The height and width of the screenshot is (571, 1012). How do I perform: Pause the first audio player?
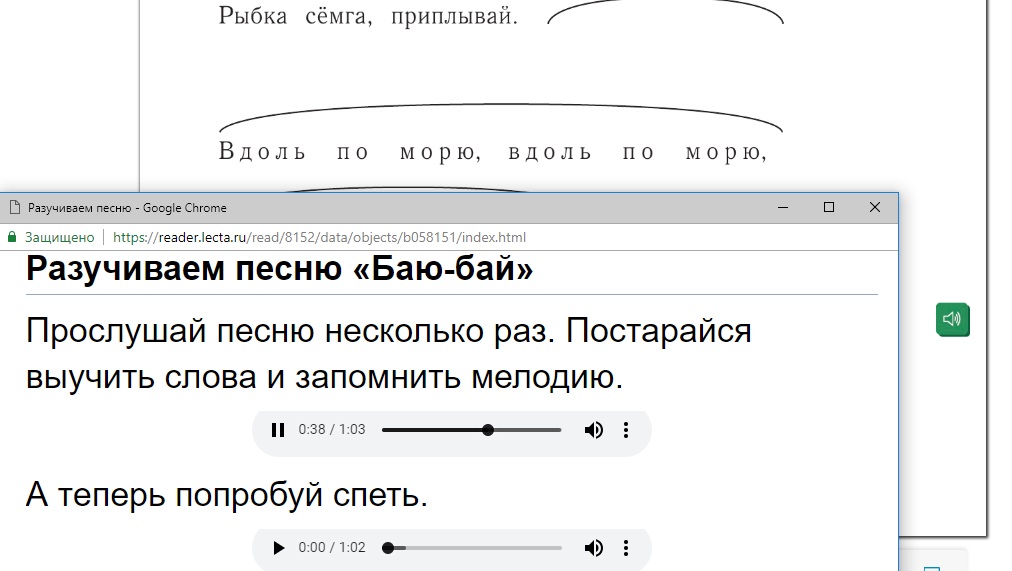point(278,430)
